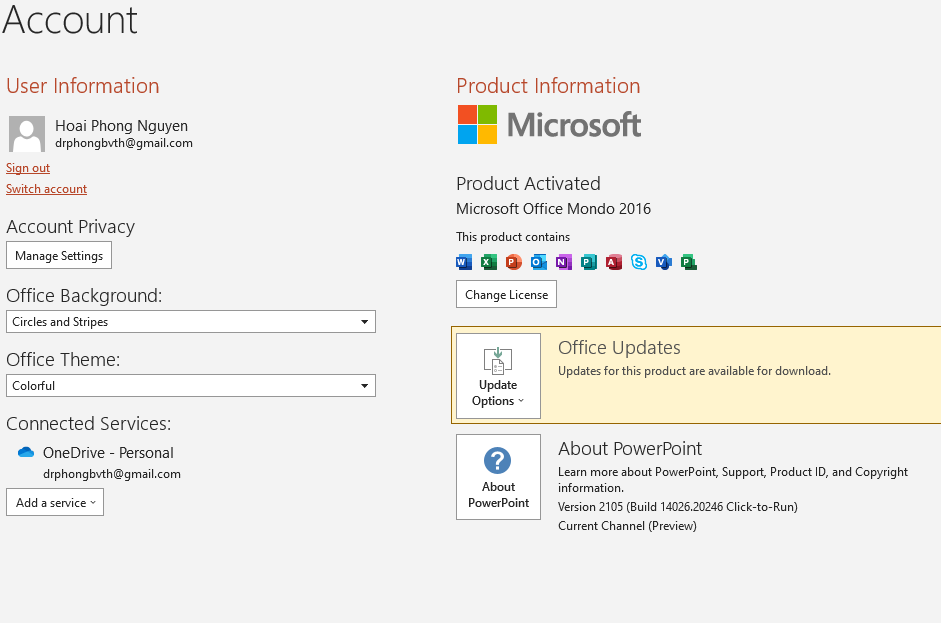Click the OneDrive - Personal service entry
941x623 pixels.
click(x=108, y=453)
